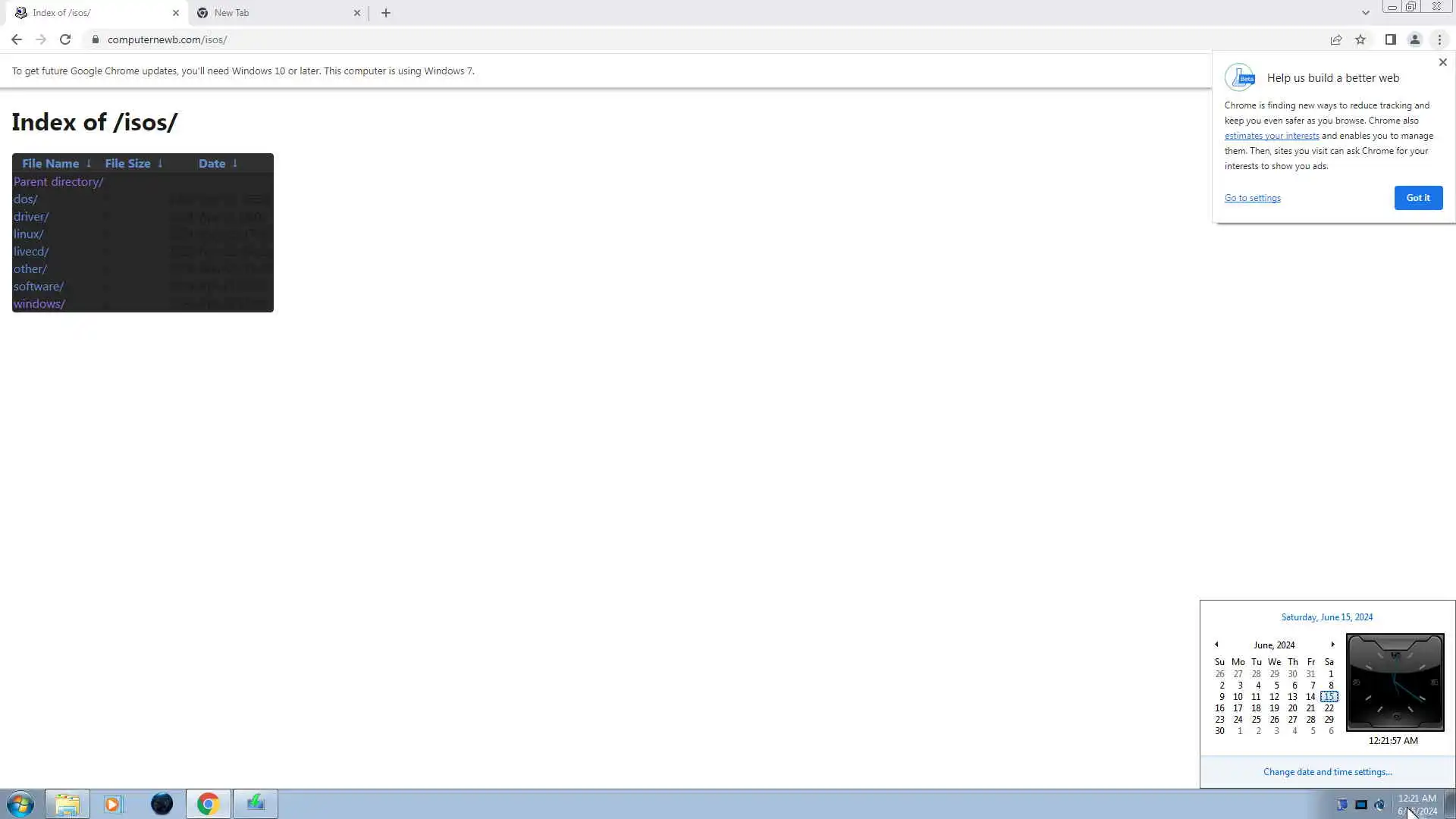The image size is (1456, 819).
Task: Click the browser reload icon
Action: click(x=65, y=39)
